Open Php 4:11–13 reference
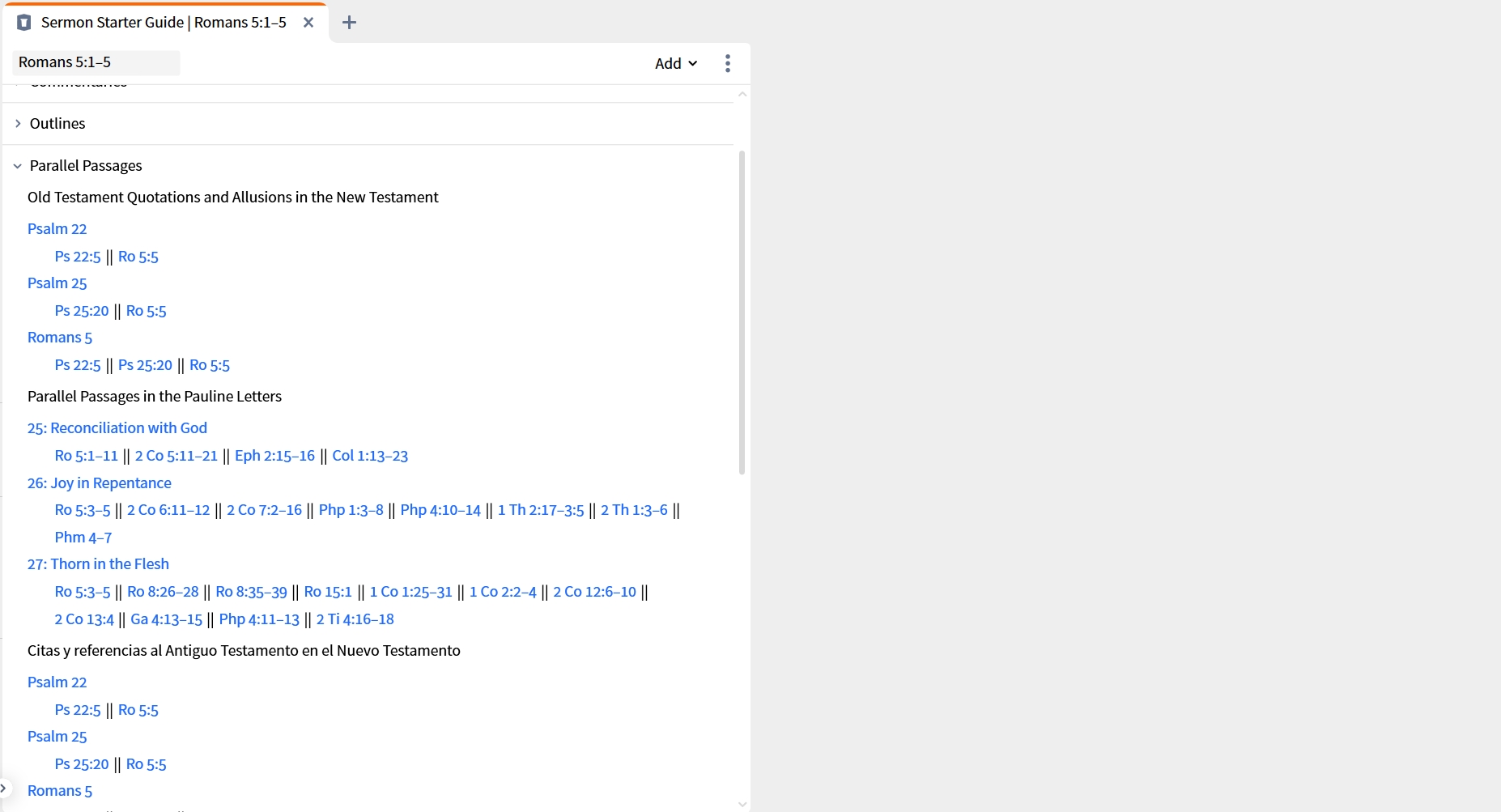Screen dimensions: 1501x812 tap(259, 619)
